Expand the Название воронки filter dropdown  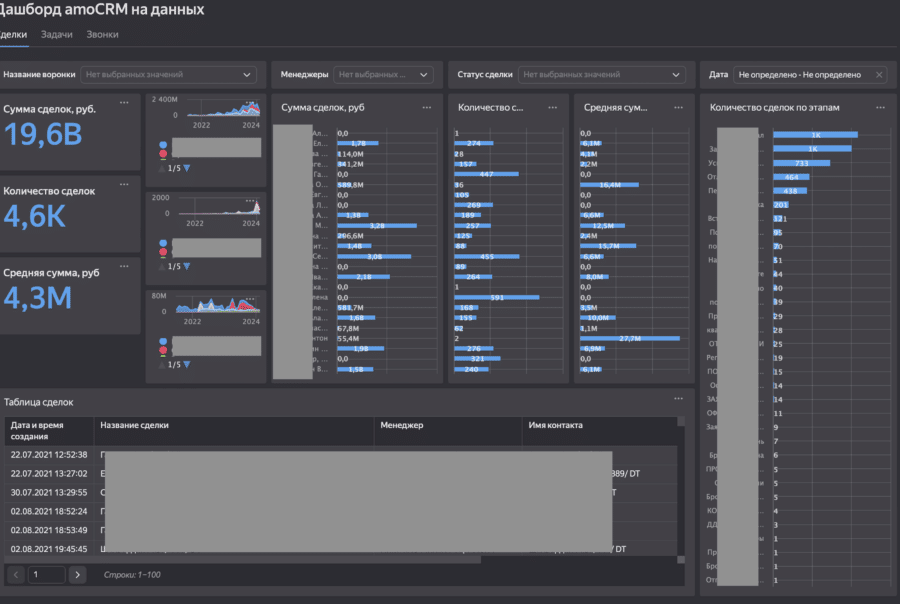tap(168, 75)
